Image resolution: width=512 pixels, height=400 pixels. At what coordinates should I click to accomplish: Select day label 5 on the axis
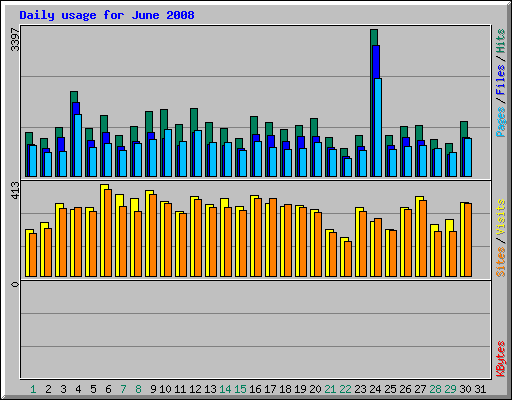click(93, 389)
